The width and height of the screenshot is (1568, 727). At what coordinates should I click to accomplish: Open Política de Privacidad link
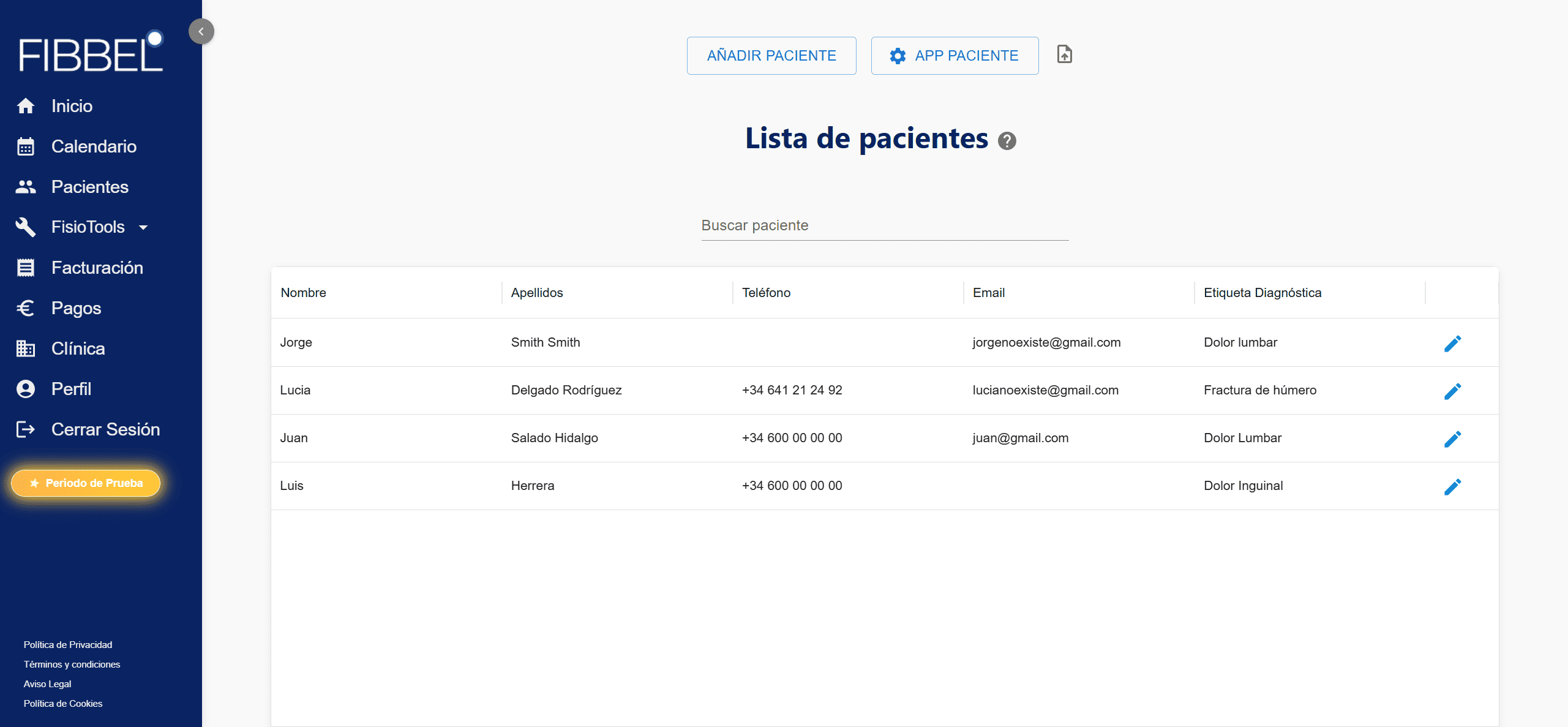coord(68,644)
